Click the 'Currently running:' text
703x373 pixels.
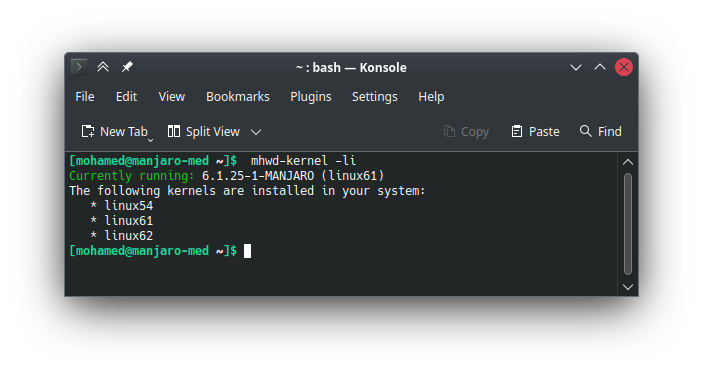pos(132,176)
